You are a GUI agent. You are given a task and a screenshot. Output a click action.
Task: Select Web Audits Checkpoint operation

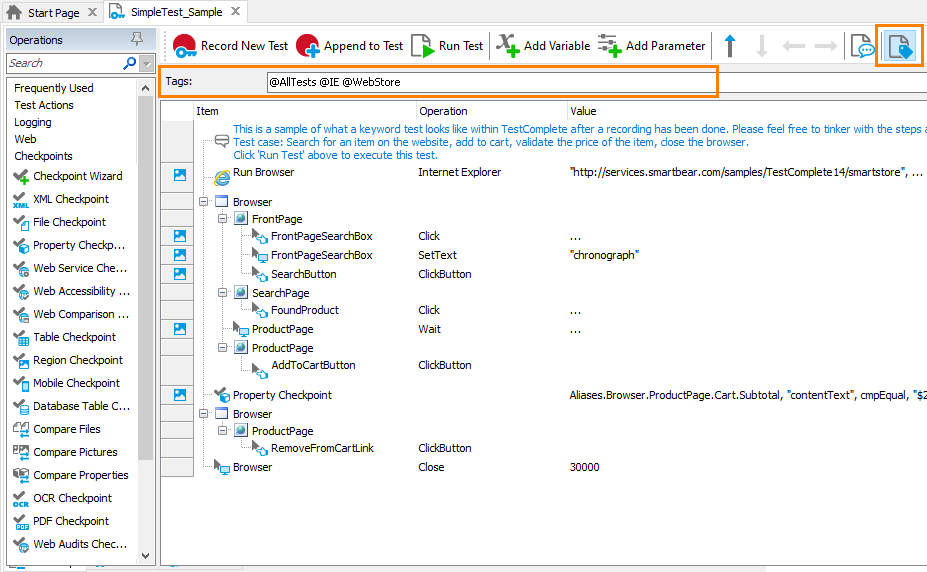point(70,545)
